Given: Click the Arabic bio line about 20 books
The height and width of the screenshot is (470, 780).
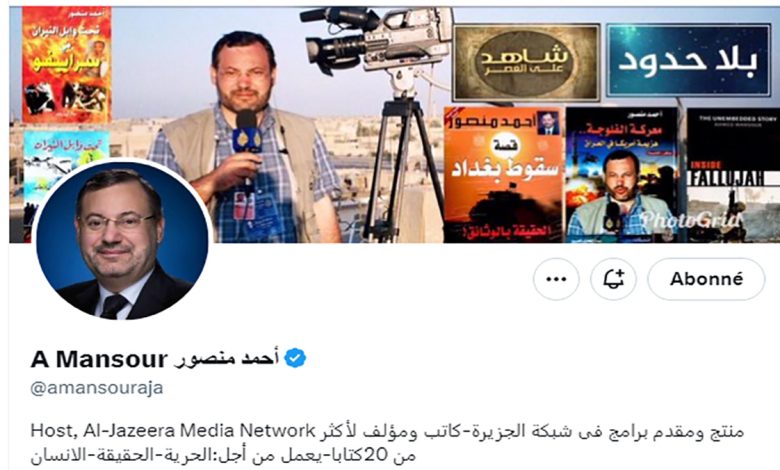Looking at the screenshot, I should tap(223, 455).
